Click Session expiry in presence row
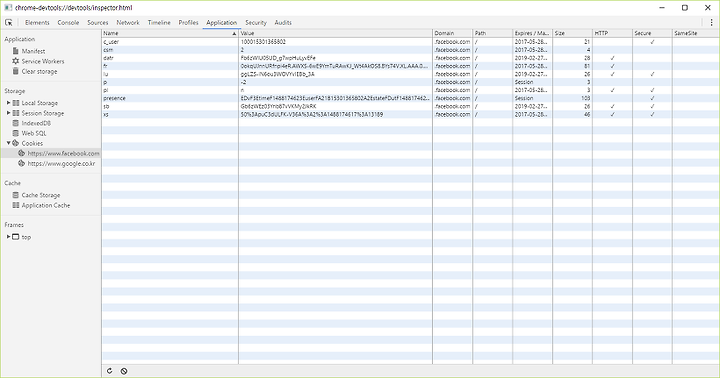The width and height of the screenshot is (720, 378). (x=524, y=98)
